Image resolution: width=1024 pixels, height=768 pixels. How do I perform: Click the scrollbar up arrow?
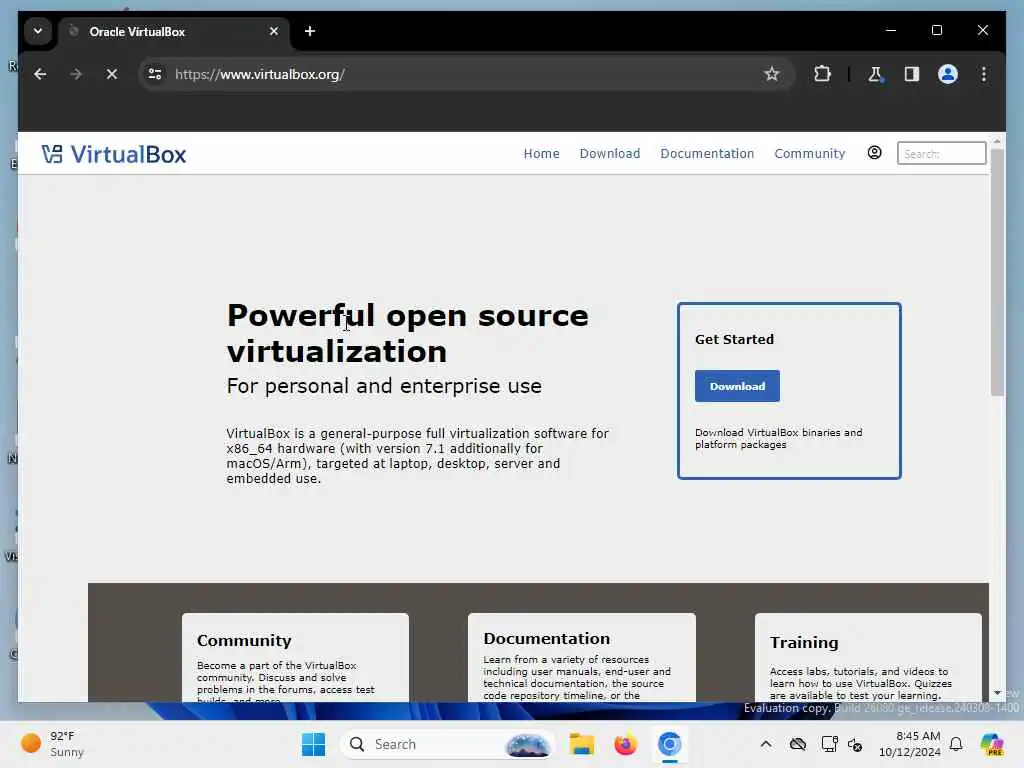(x=997, y=141)
